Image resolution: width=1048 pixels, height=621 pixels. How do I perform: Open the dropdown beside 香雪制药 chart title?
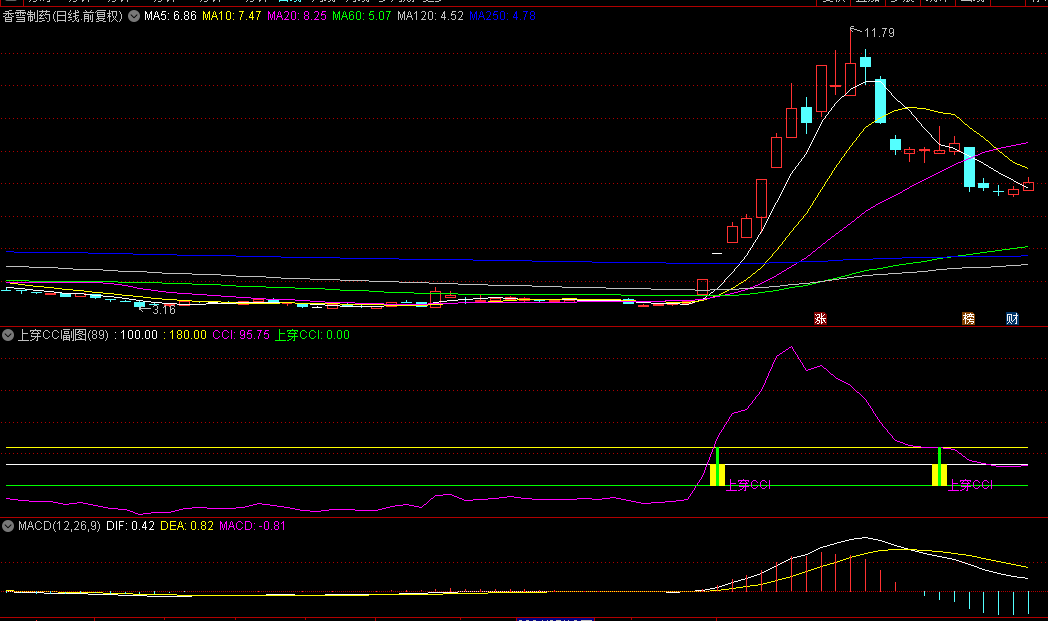click(x=134, y=17)
